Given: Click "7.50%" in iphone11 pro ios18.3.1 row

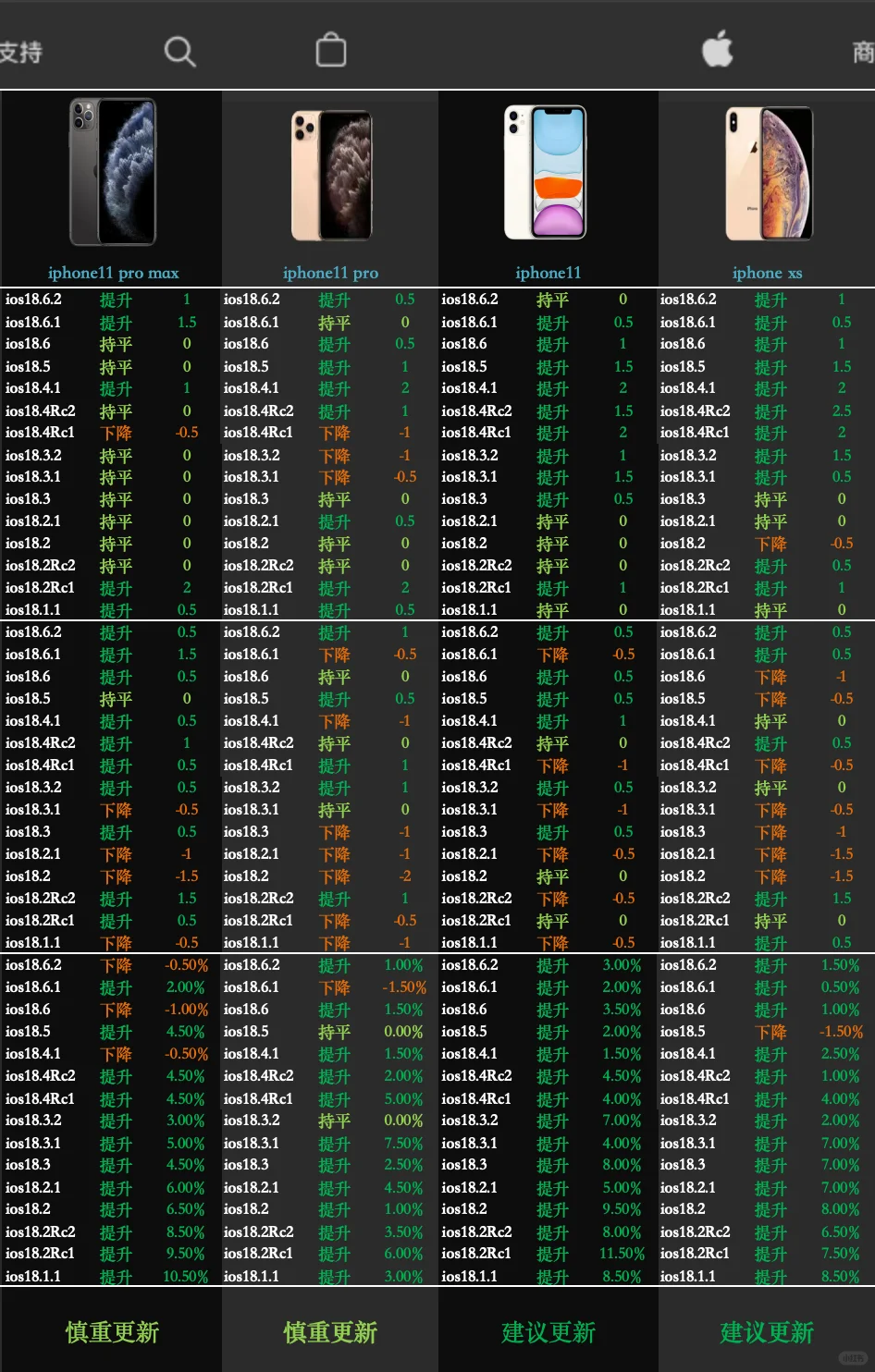Looking at the screenshot, I should point(404,1144).
